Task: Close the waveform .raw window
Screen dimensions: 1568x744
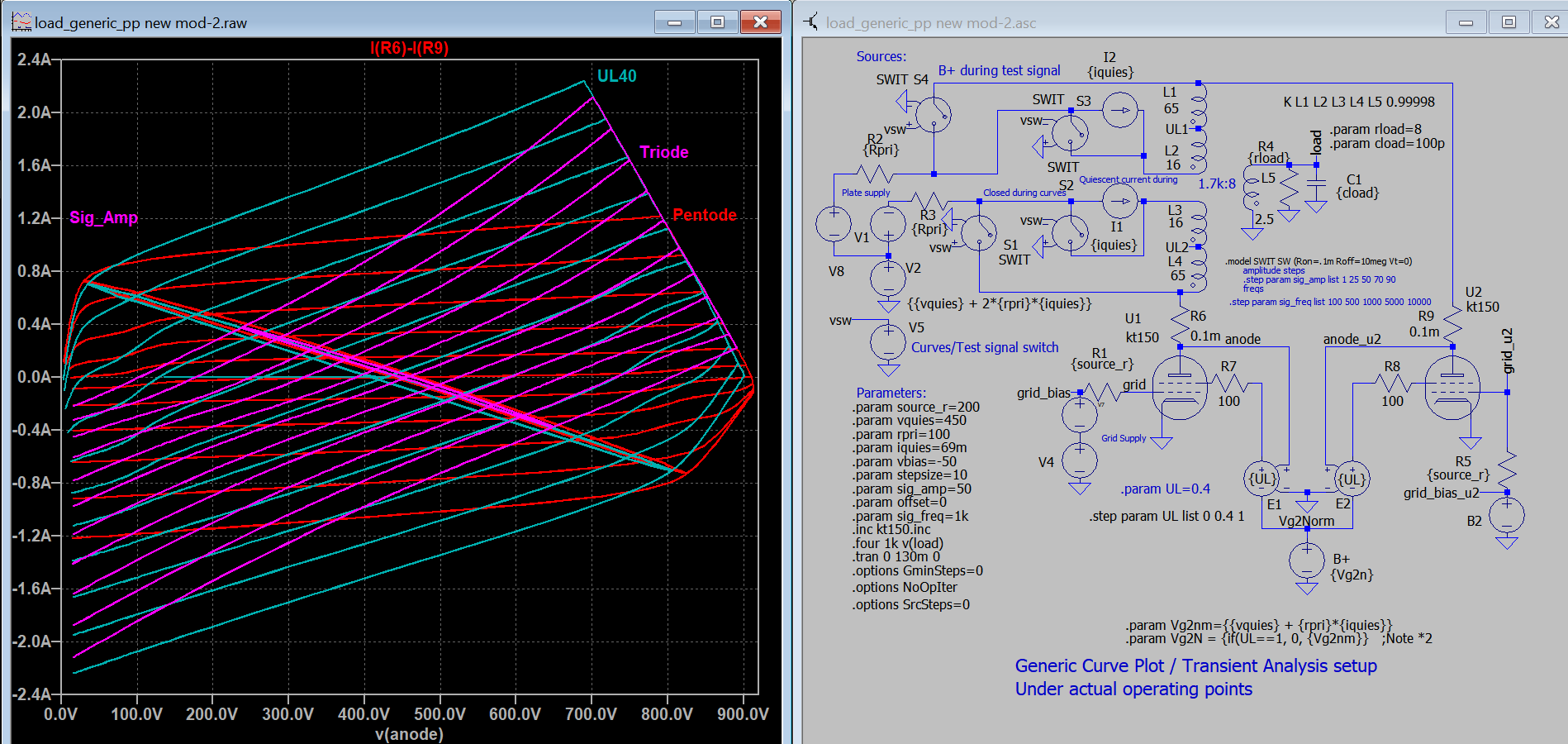Action: (x=760, y=22)
